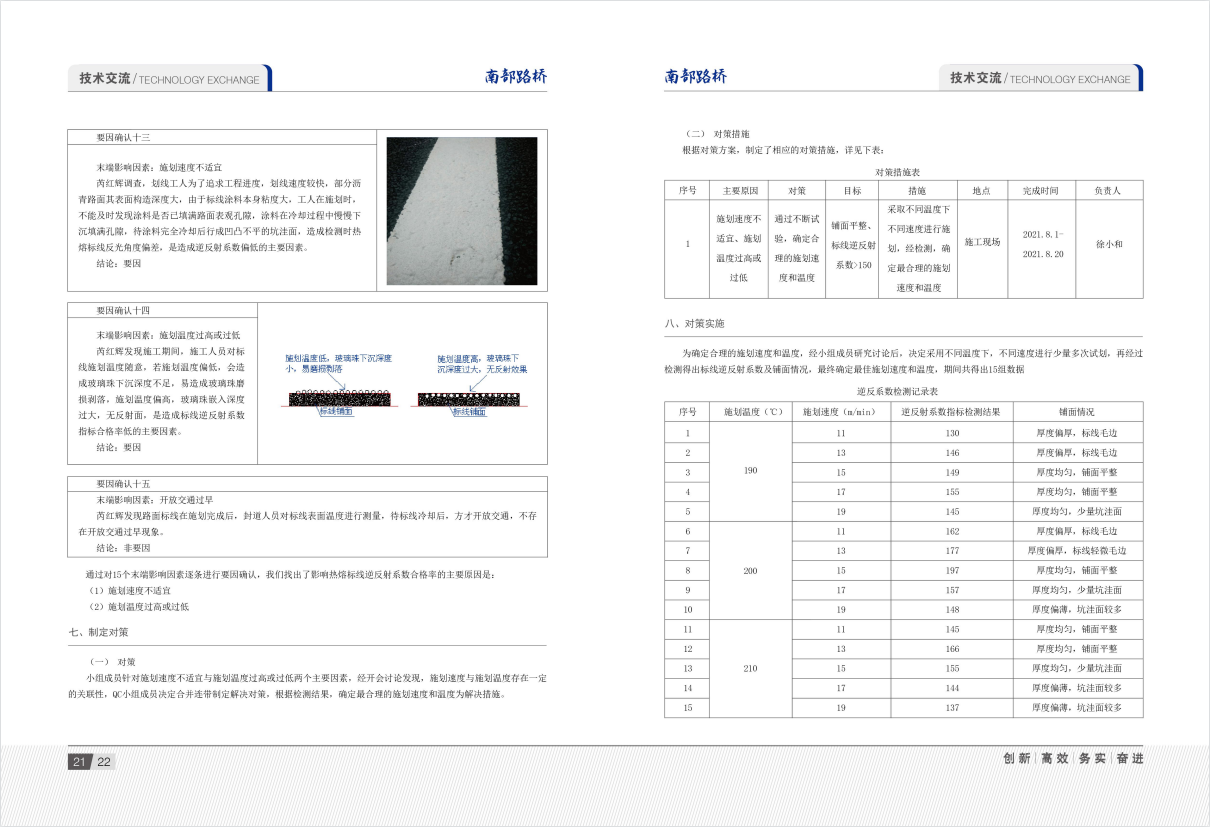Select the retroreflection result "197"
The width and height of the screenshot is (1210, 827).
pyautogui.click(x=952, y=570)
